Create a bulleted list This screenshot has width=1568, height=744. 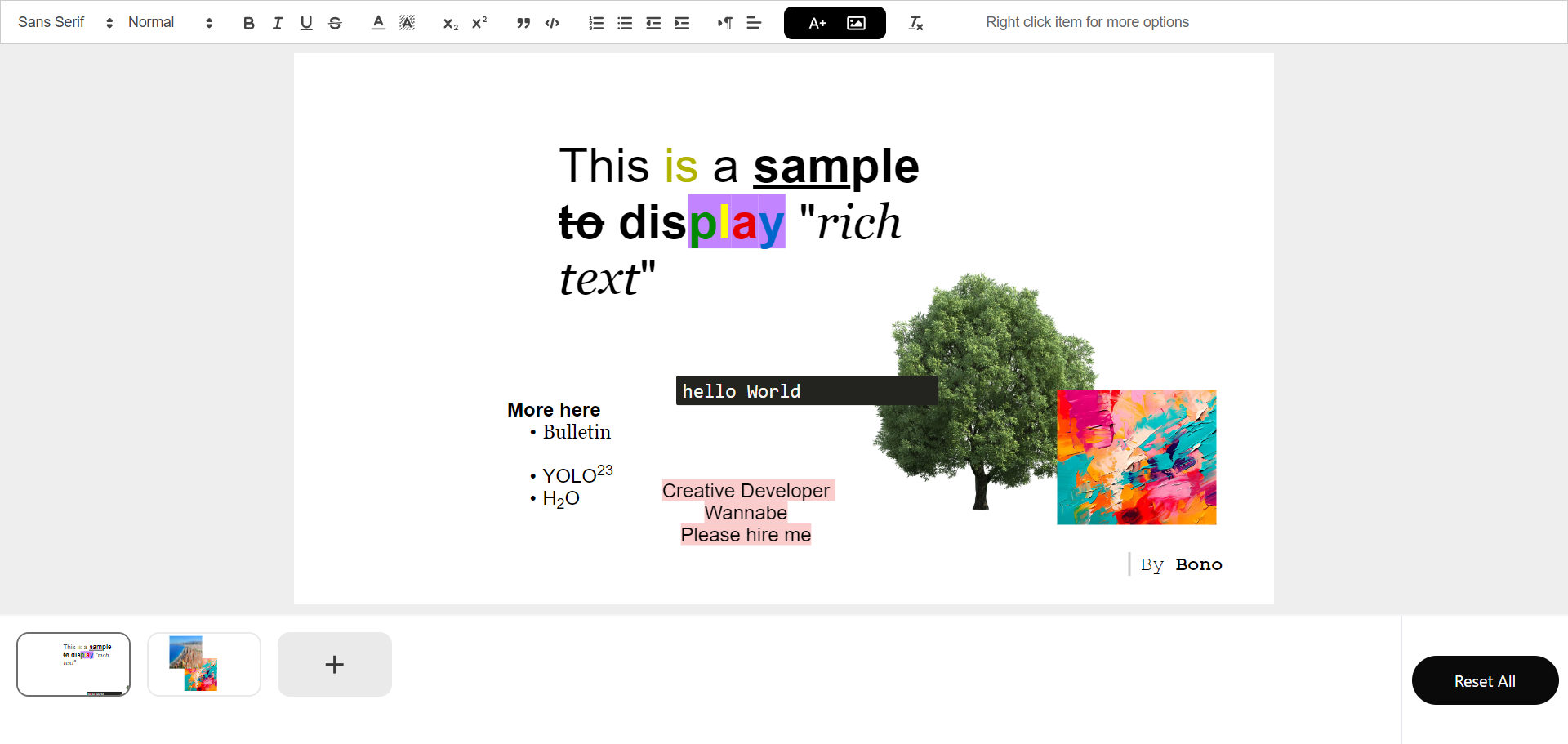(625, 23)
